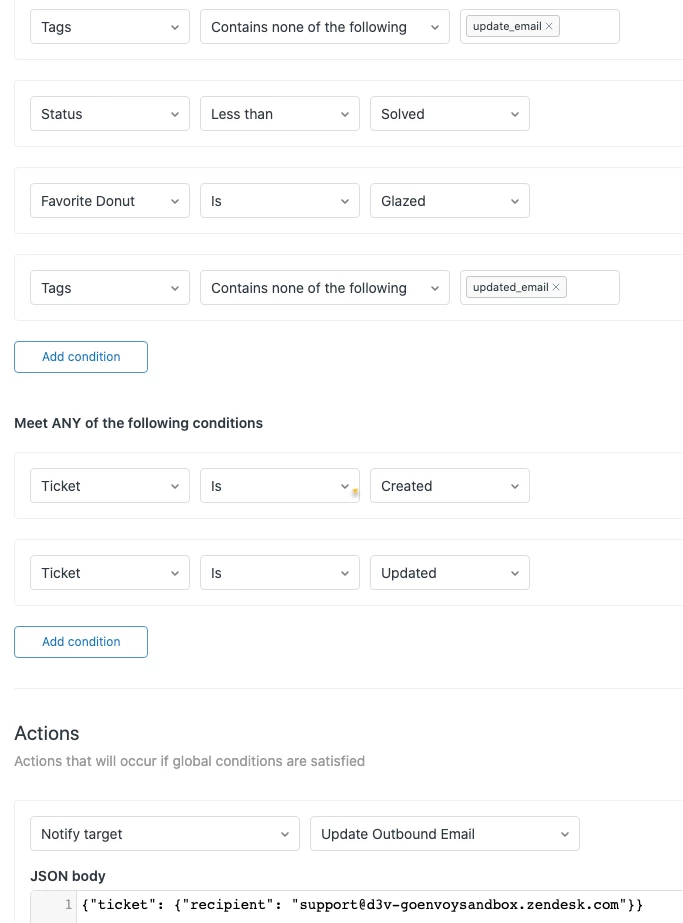The height and width of the screenshot is (923, 683).
Task: Open Ticket field dropdown in the Updated row
Action: (109, 573)
